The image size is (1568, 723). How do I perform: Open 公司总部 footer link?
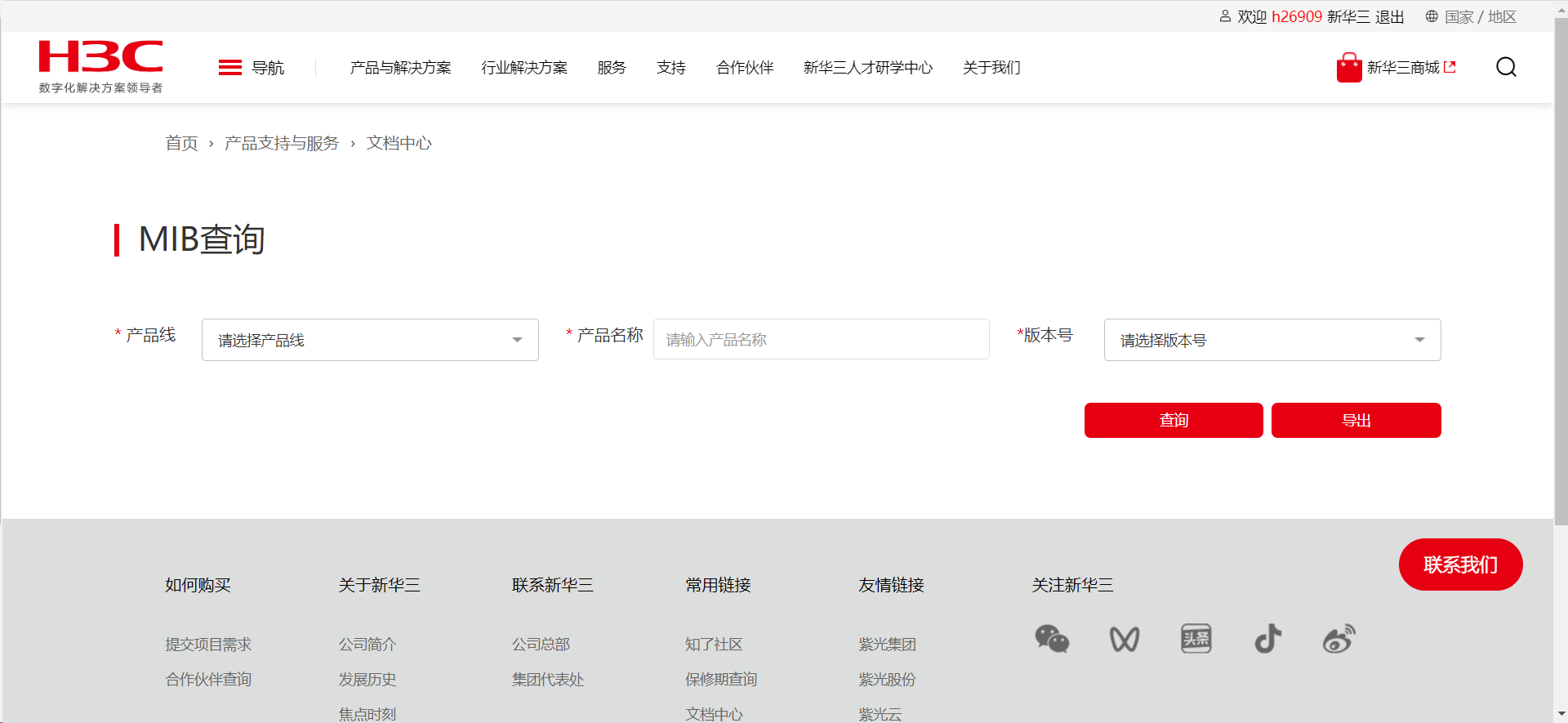(541, 645)
